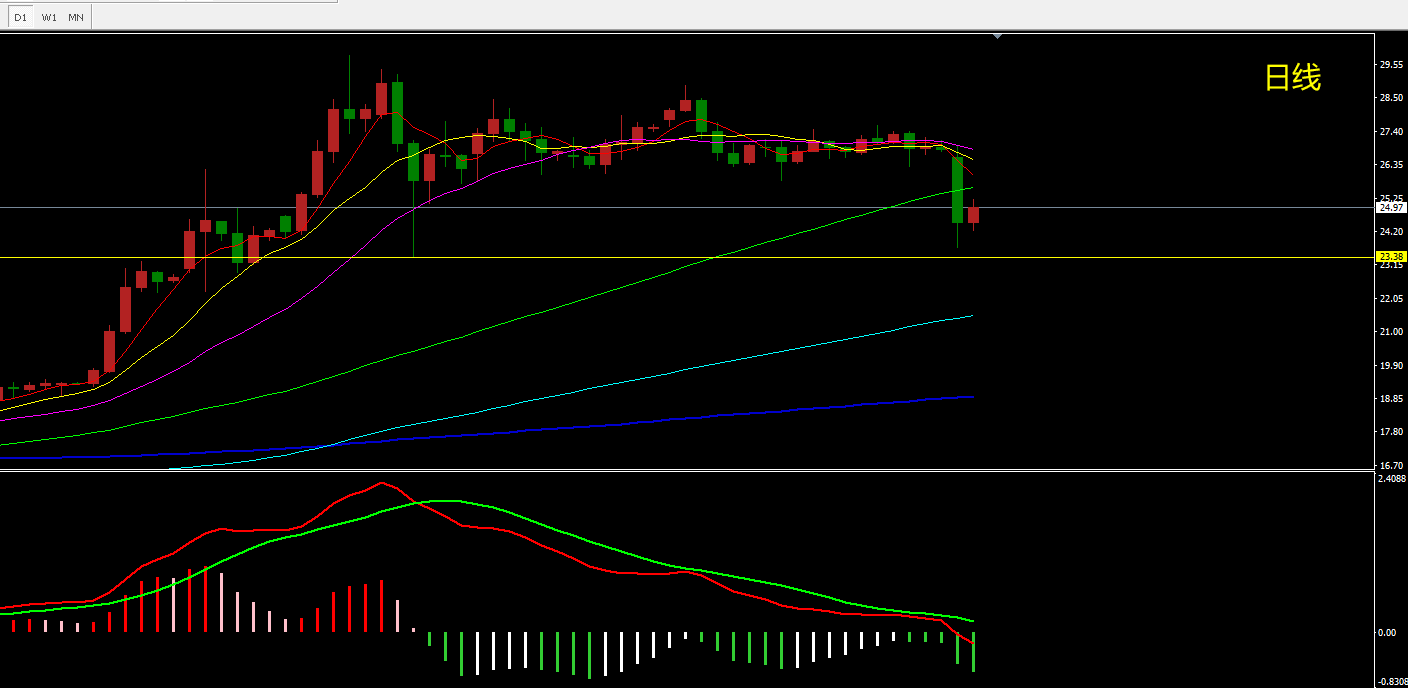Click the yellow 23.38 price level label
The height and width of the screenshot is (688, 1408).
coord(1392,257)
